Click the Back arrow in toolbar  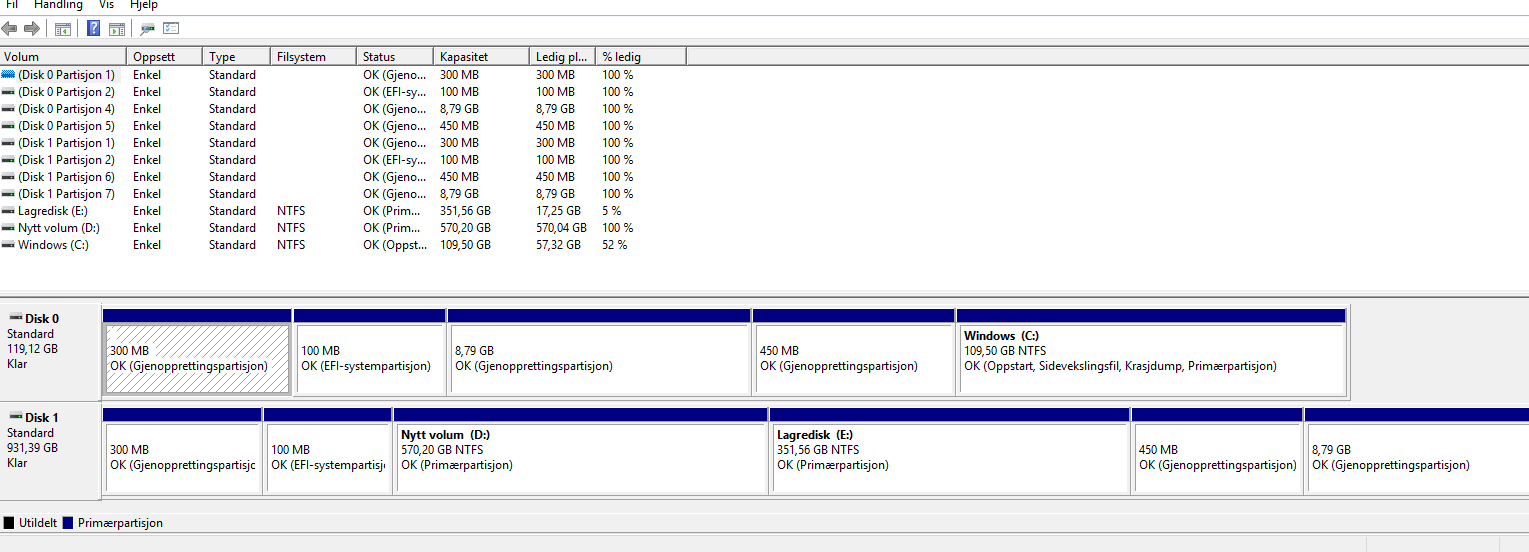(x=9, y=28)
